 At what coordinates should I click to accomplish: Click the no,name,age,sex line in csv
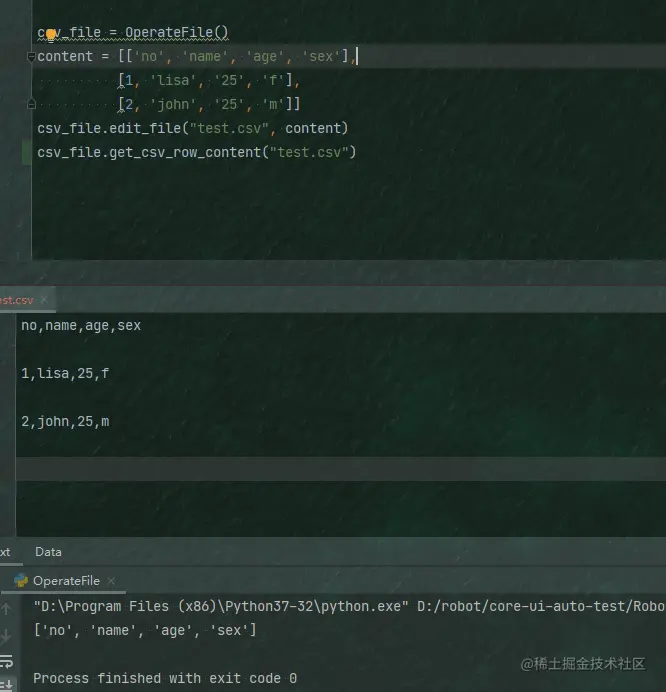pos(81,326)
